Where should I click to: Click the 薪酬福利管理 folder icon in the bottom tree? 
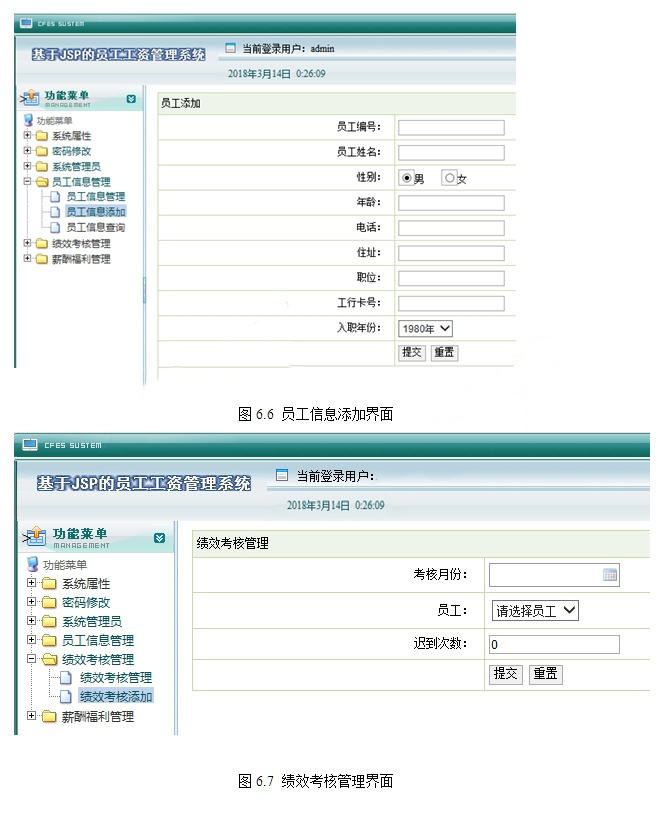49,716
